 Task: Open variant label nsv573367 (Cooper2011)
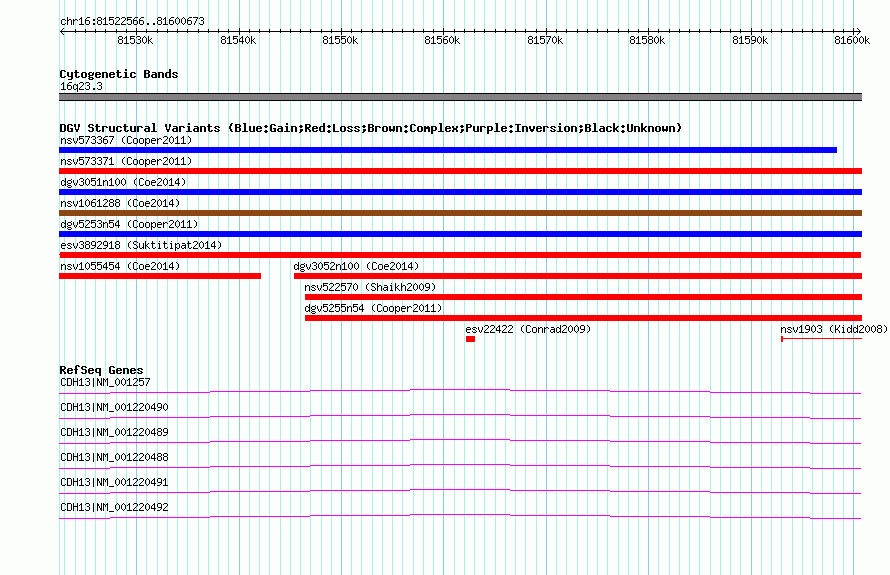[x=126, y=140]
